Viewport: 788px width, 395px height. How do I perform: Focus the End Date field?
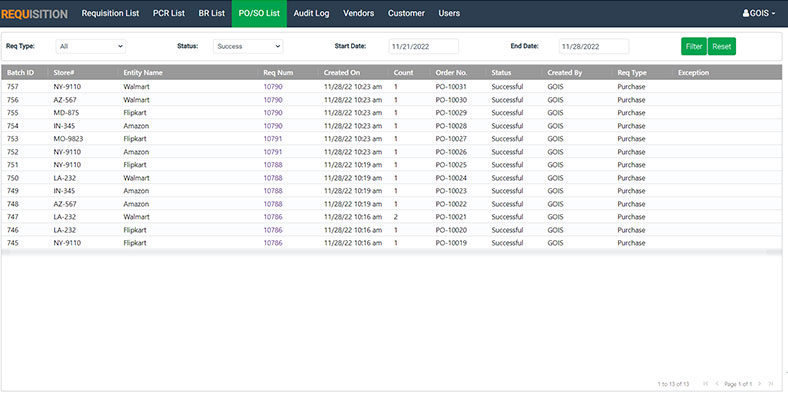pyautogui.click(x=594, y=46)
